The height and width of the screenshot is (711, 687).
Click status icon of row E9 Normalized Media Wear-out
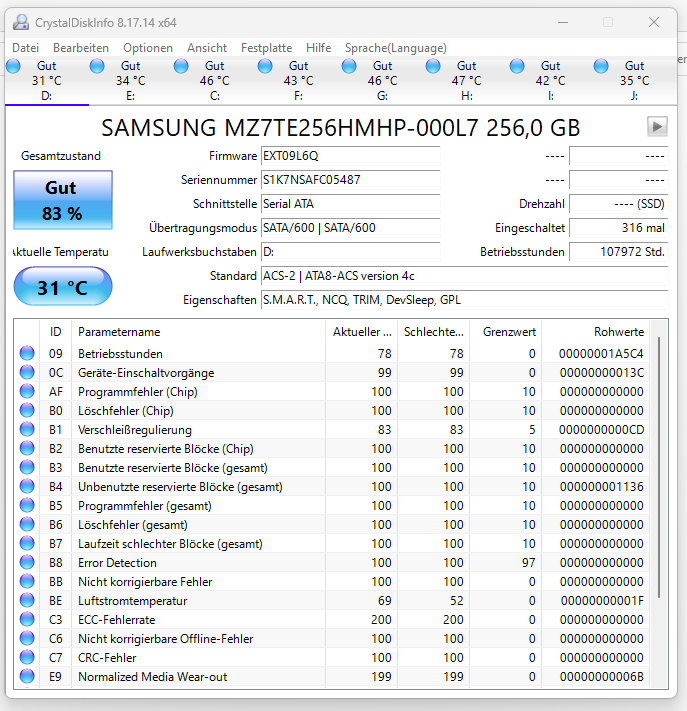coord(27,677)
